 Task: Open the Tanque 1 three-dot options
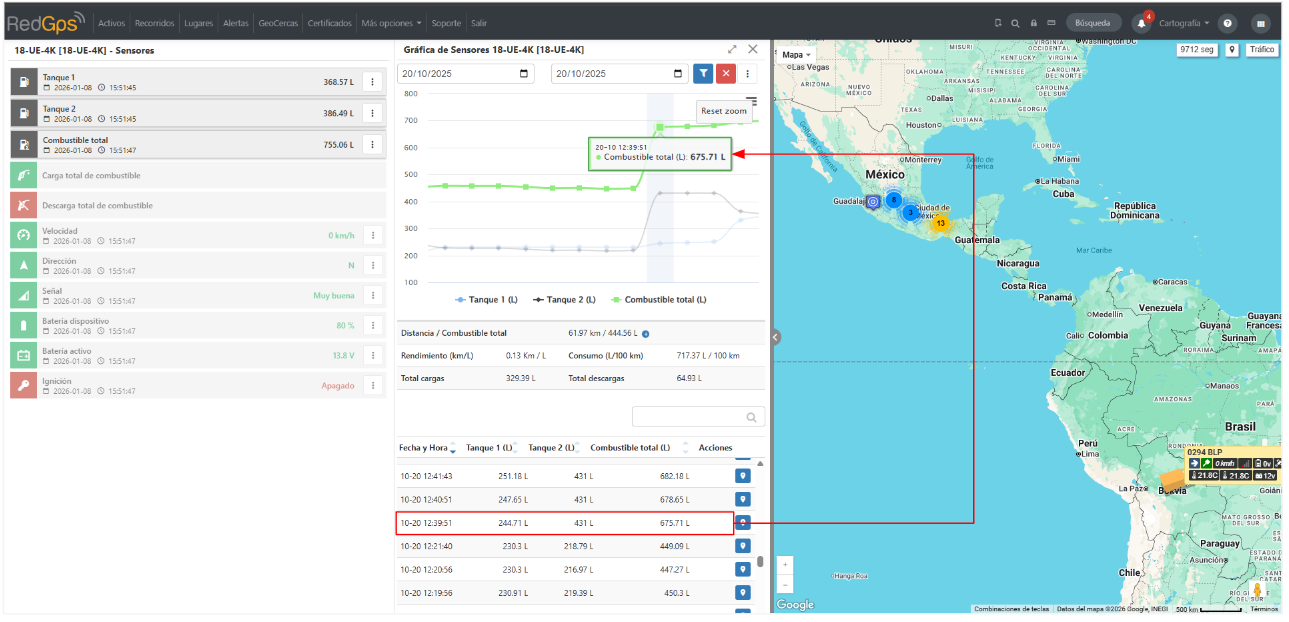372,82
